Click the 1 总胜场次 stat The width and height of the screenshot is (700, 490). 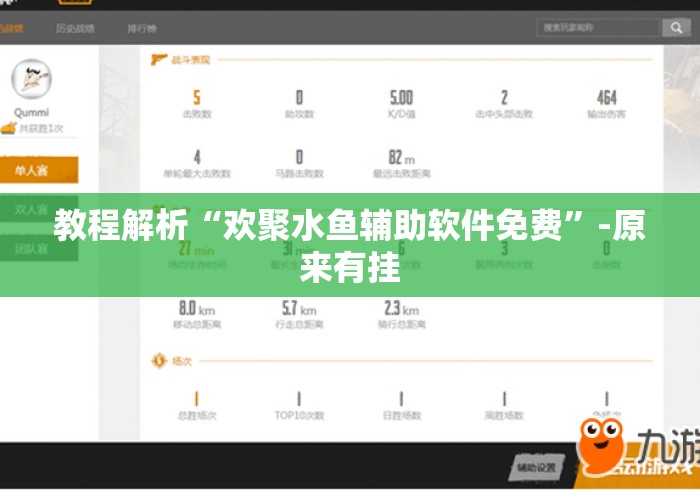[x=197, y=406]
